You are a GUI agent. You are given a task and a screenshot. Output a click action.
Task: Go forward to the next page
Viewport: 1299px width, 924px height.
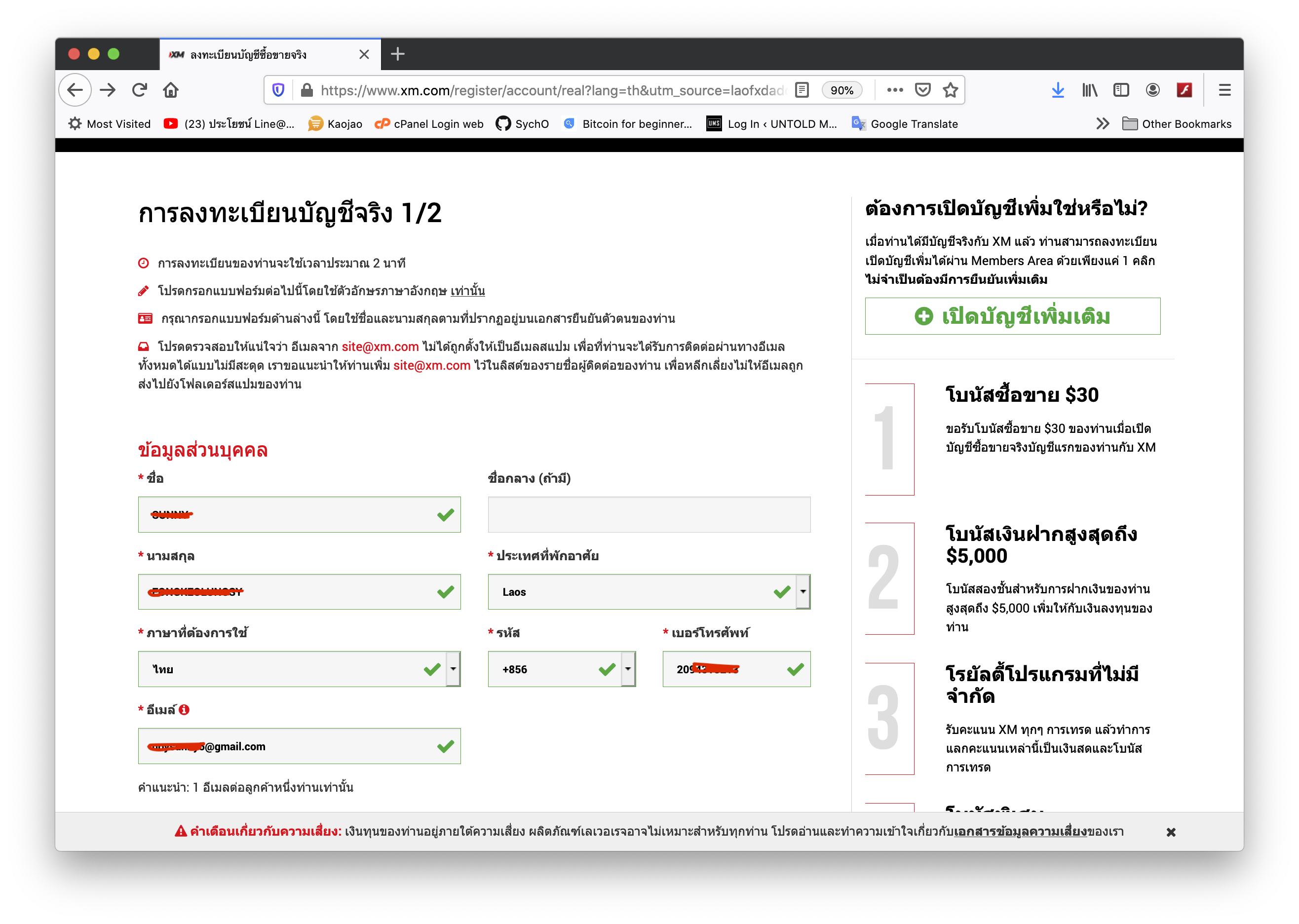pyautogui.click(x=108, y=90)
